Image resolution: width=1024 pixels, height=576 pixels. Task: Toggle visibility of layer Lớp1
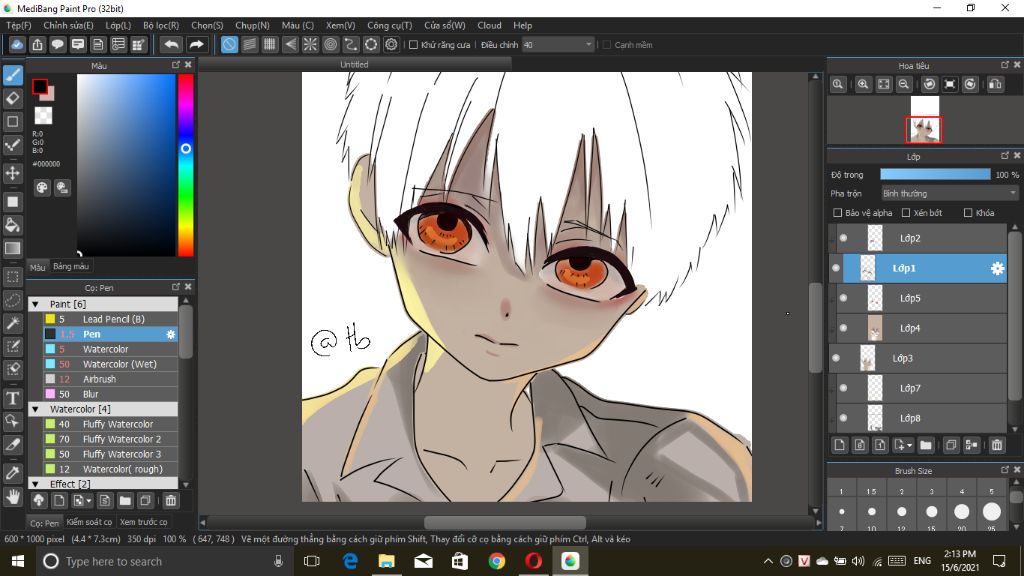[x=836, y=268]
